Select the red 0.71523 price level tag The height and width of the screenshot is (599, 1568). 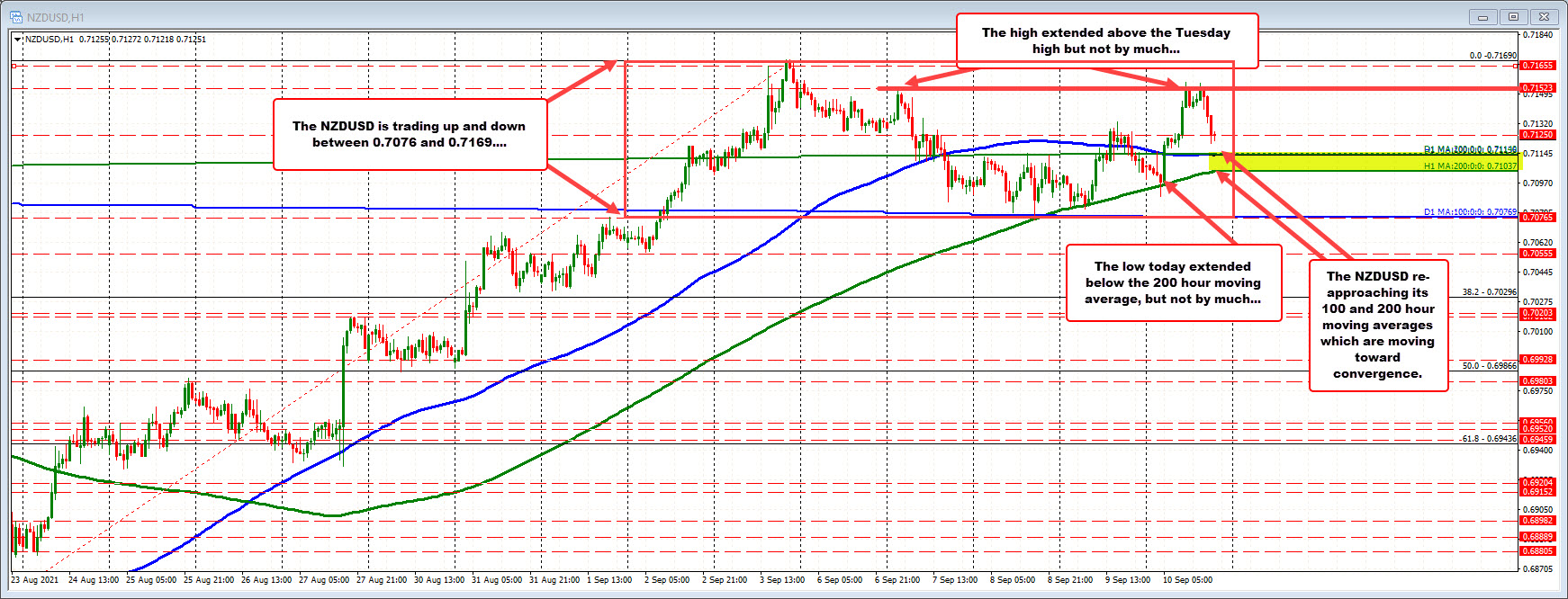click(1536, 88)
